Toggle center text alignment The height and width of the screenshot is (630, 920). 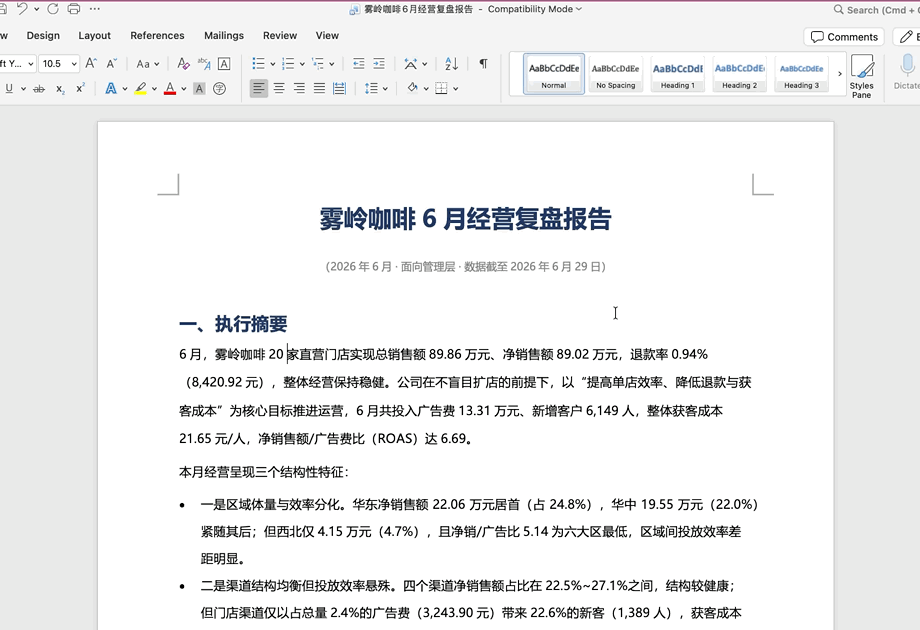click(x=279, y=89)
